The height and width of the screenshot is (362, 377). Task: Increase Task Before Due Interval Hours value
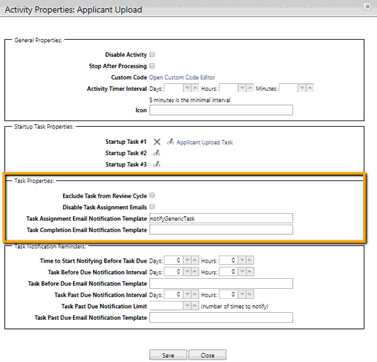(x=250, y=272)
